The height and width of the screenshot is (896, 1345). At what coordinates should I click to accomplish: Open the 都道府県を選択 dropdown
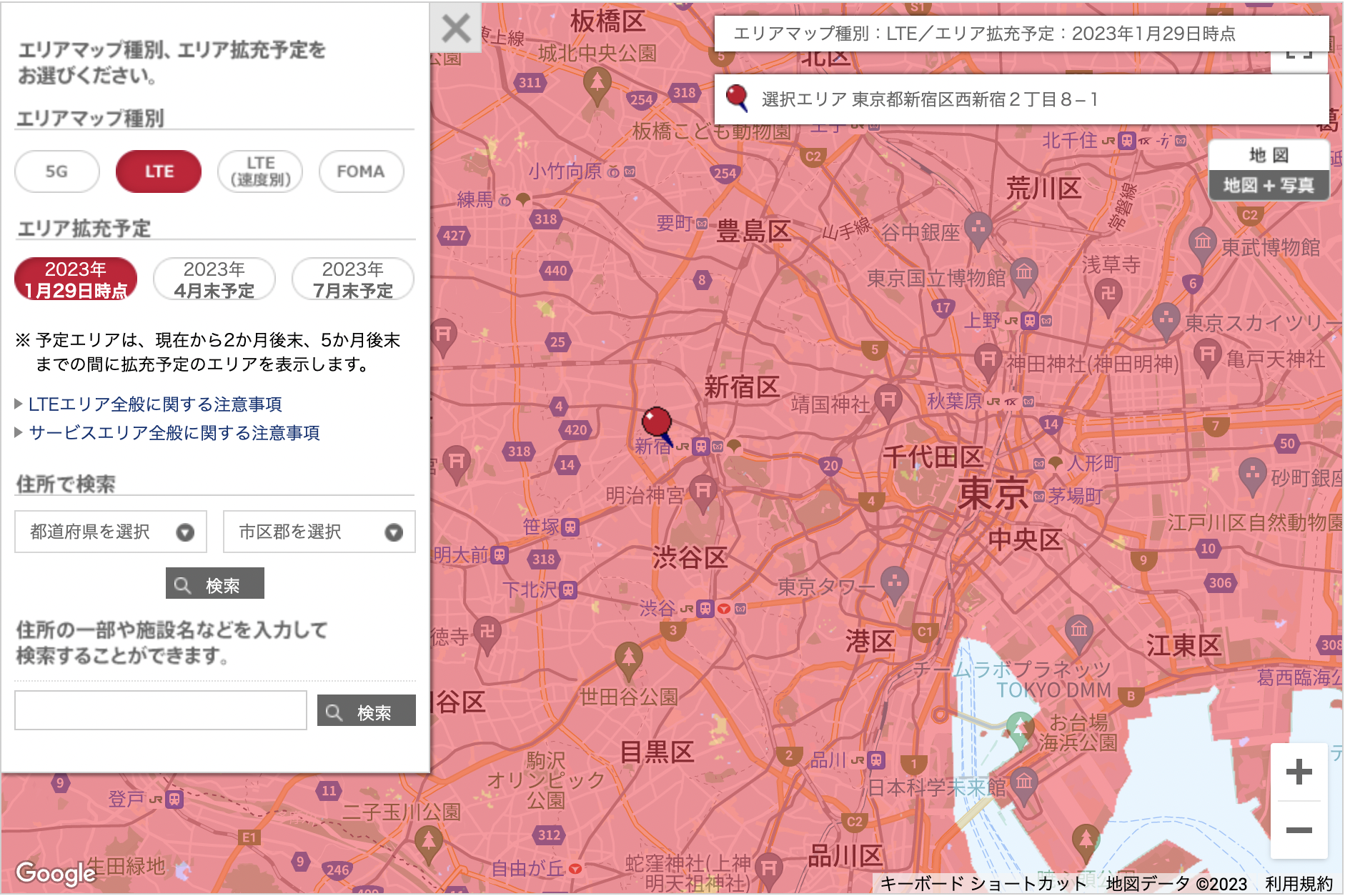pyautogui.click(x=111, y=532)
